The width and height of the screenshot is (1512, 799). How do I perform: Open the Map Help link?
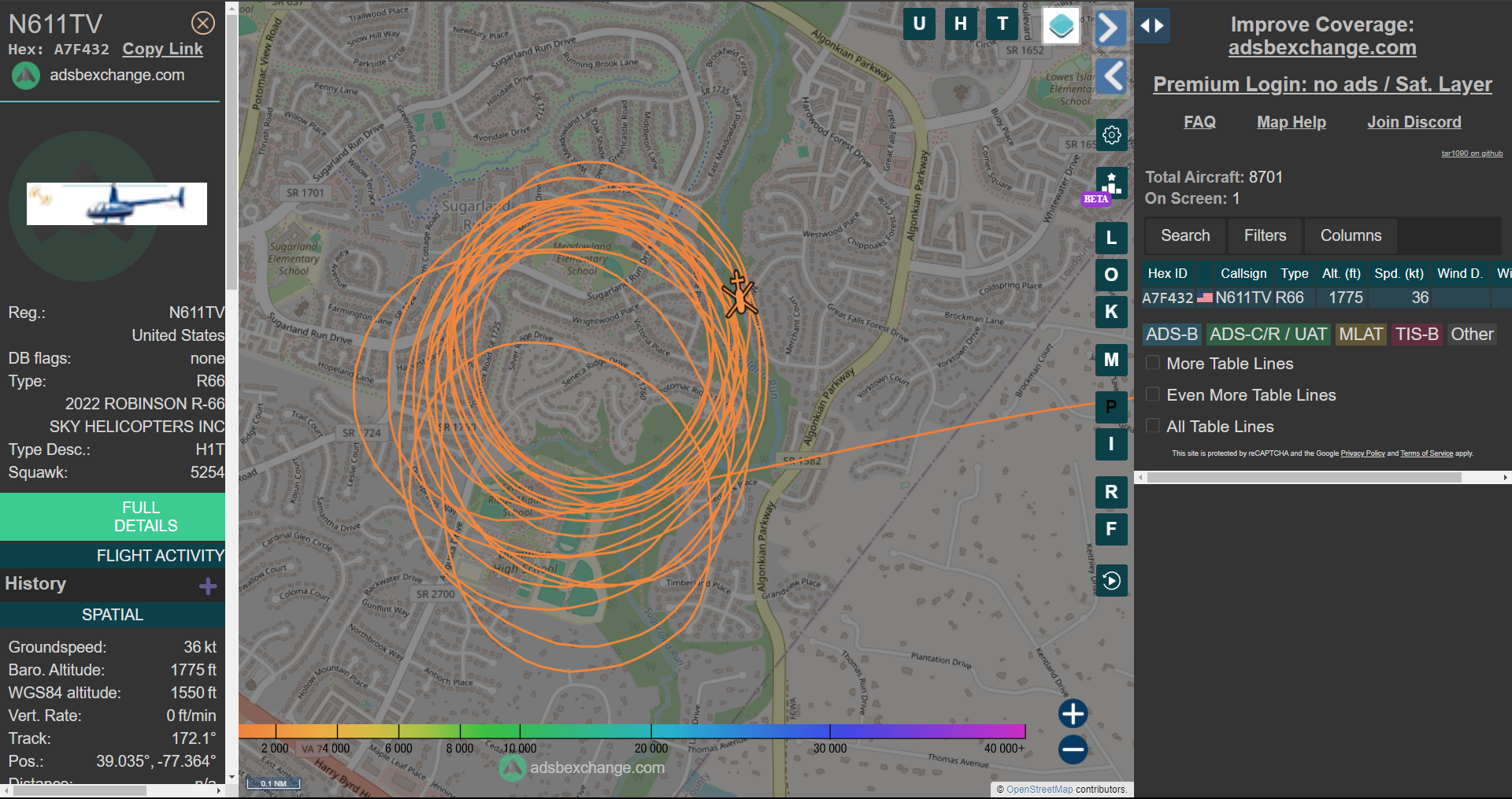point(1291,122)
